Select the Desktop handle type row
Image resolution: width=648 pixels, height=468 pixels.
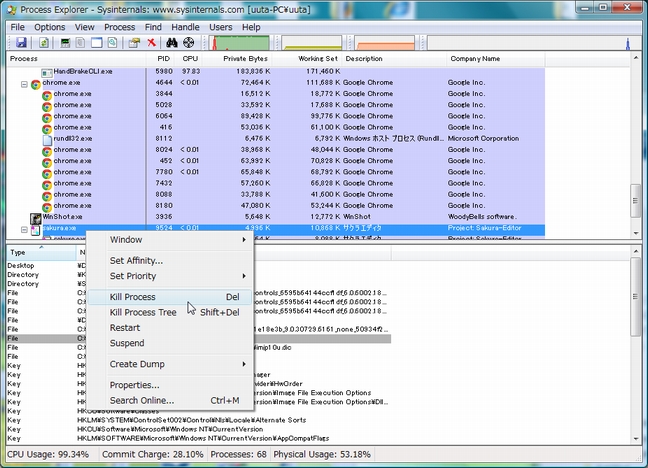point(198,266)
